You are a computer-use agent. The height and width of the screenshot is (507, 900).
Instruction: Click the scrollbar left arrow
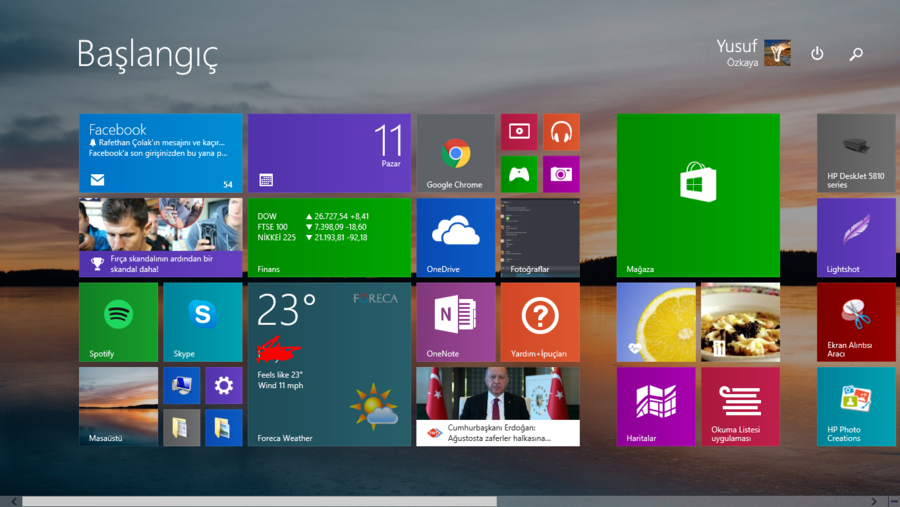pyautogui.click(x=13, y=501)
